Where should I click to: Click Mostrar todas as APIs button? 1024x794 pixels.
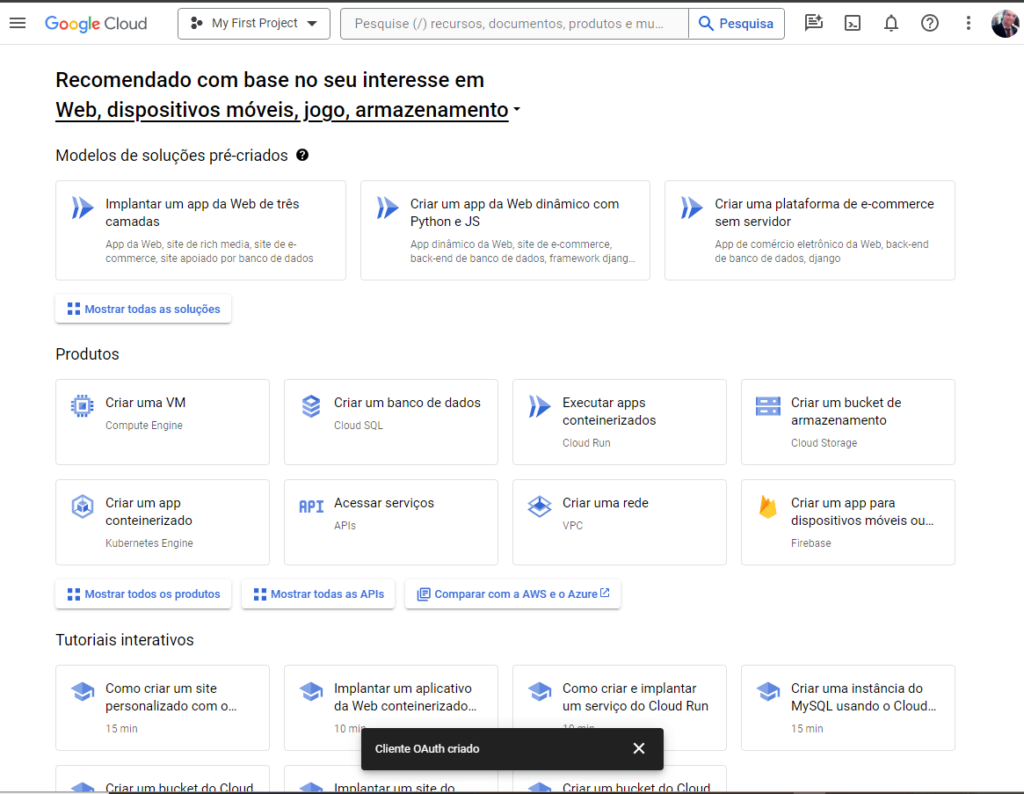tap(318, 594)
